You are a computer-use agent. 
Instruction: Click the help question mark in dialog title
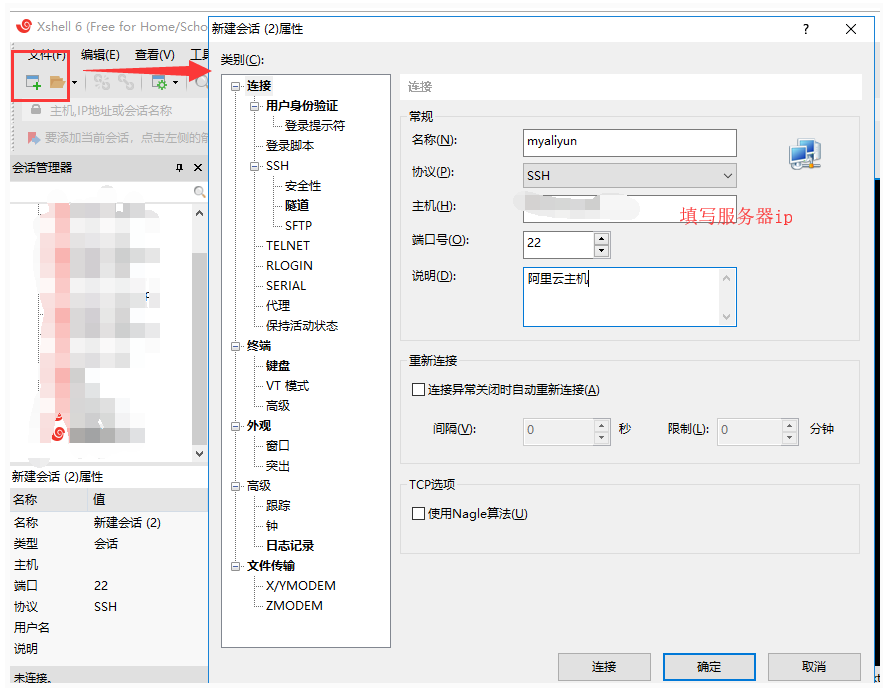(806, 29)
